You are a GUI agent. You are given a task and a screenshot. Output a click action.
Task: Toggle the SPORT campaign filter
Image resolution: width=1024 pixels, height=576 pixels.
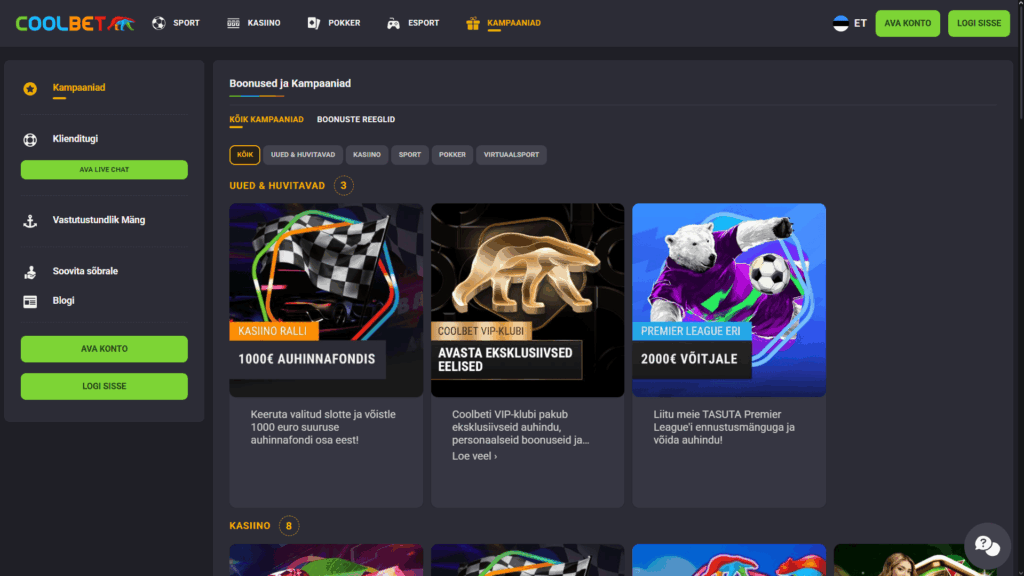409,155
